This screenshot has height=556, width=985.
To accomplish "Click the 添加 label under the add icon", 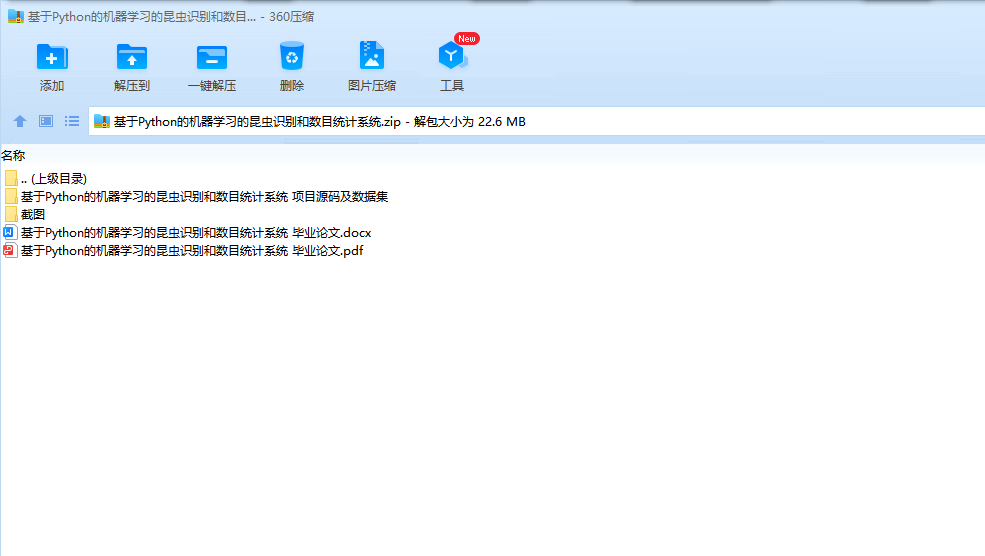I will [52, 86].
